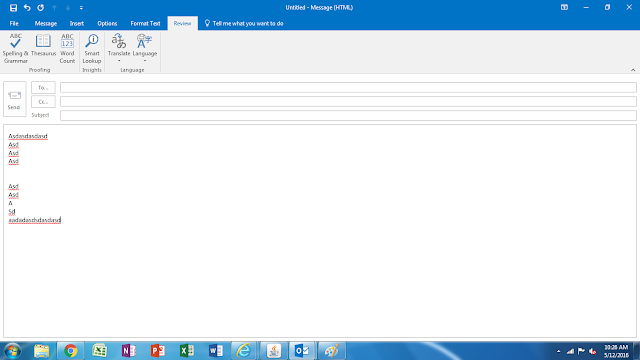Click the Sd line in the body
Screen dimensions: 640x360
point(12,211)
